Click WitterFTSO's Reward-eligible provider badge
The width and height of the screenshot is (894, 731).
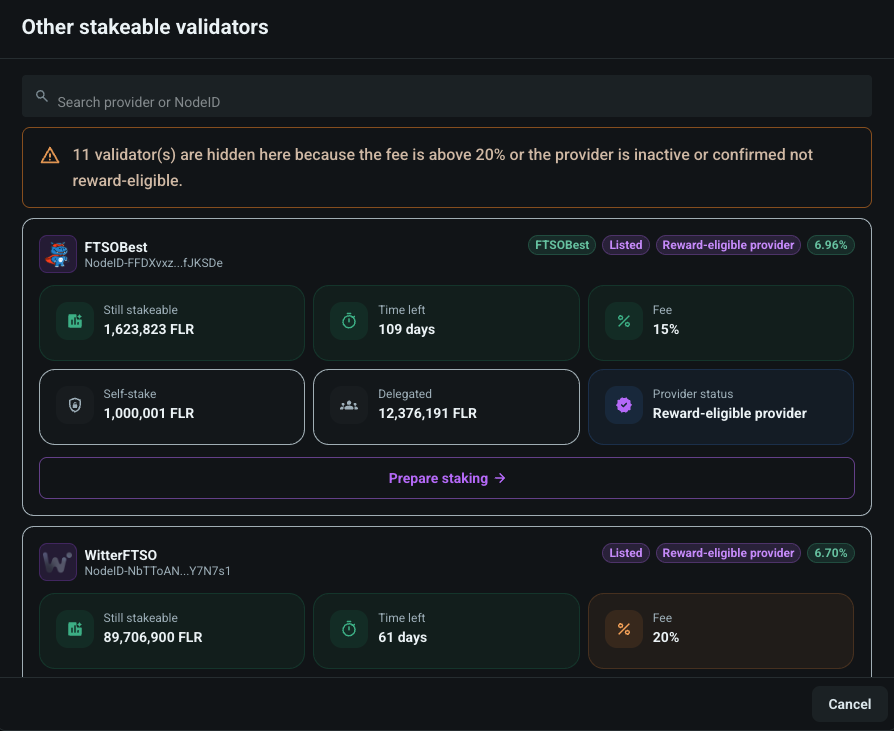(728, 553)
